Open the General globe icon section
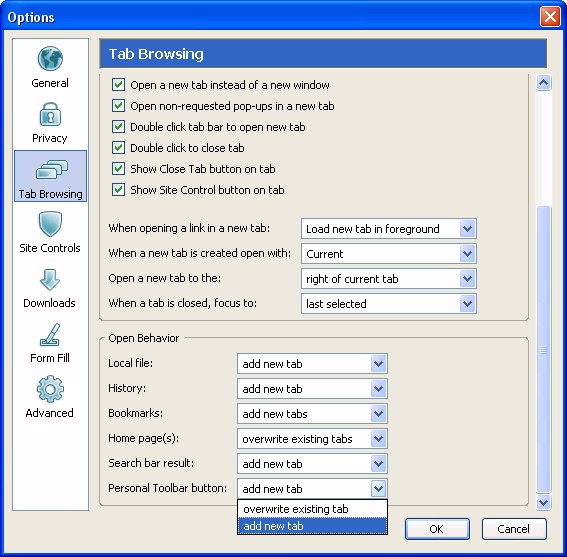 pos(50,59)
